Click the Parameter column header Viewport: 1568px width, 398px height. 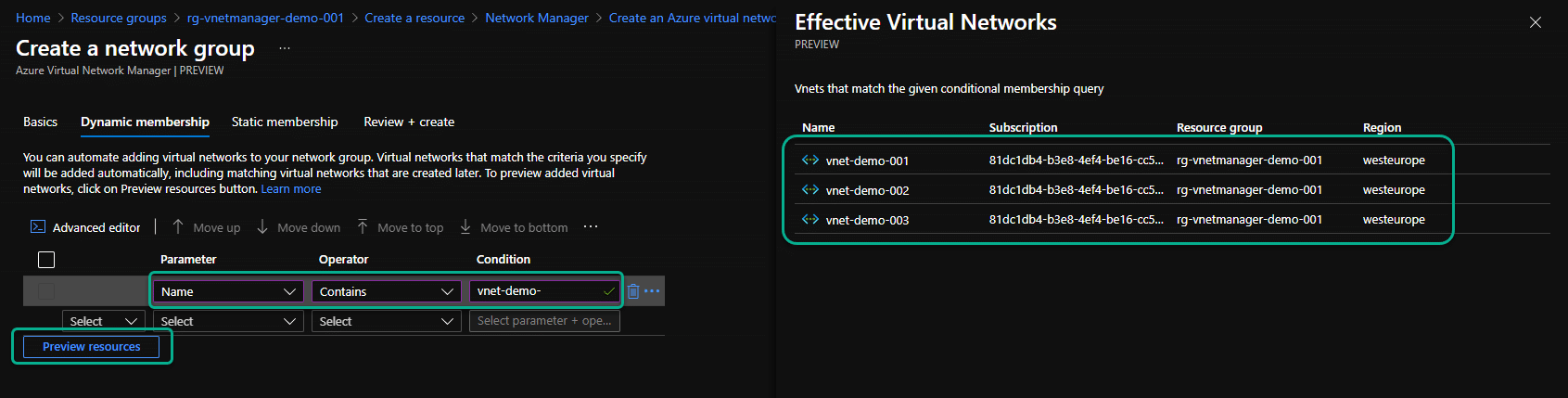point(188,260)
